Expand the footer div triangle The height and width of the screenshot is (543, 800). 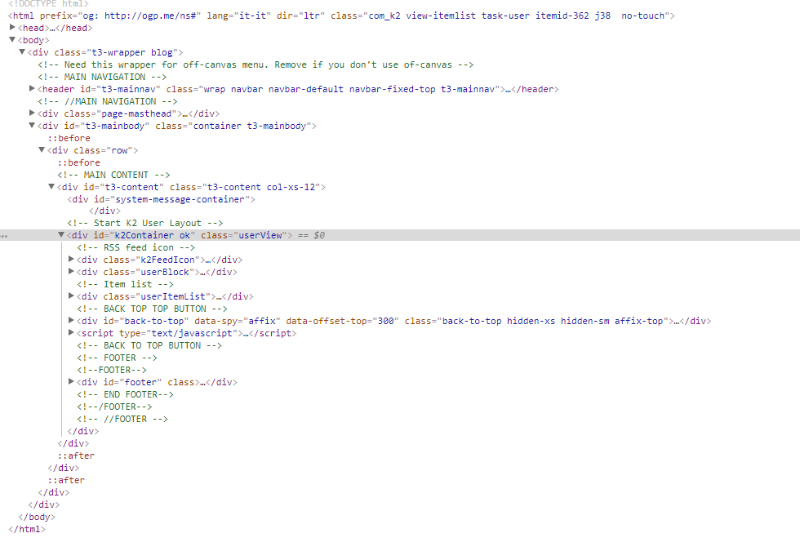click(71, 382)
